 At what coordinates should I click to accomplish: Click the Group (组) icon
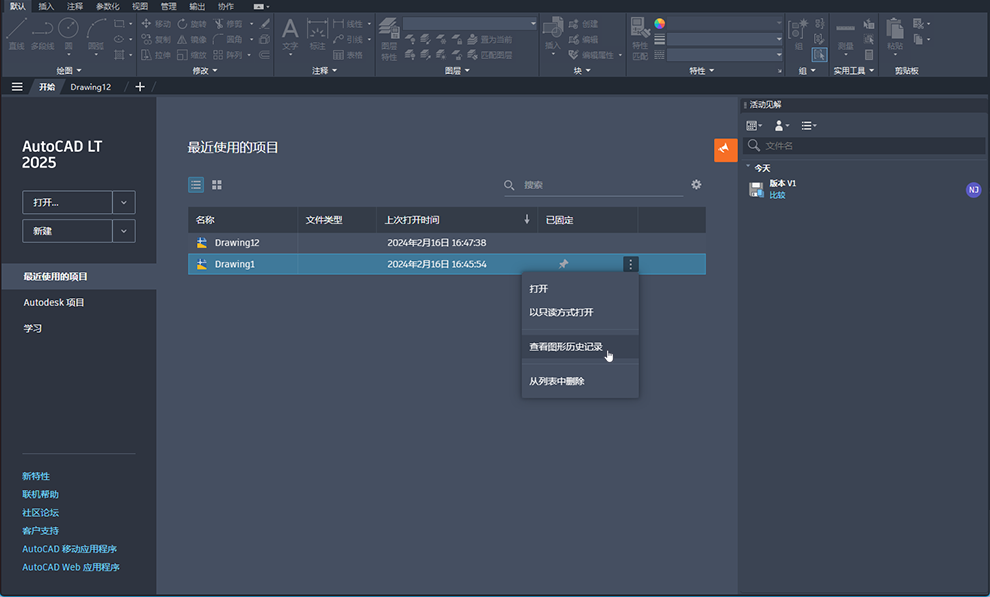(x=798, y=35)
